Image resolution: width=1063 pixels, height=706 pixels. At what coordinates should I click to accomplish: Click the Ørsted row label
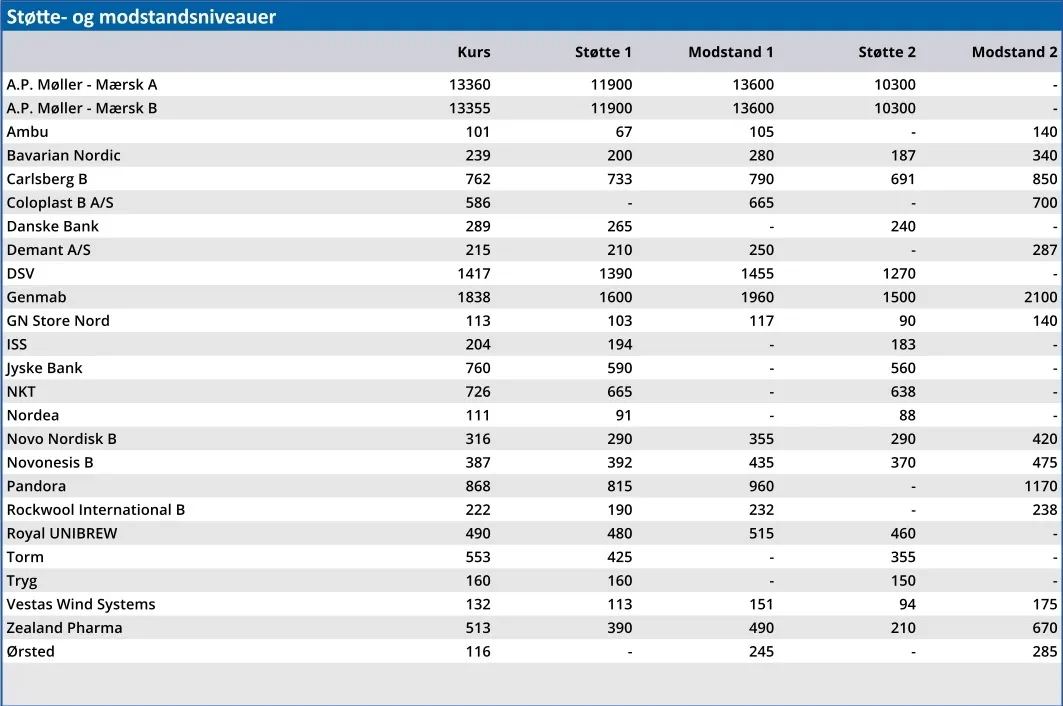(x=31, y=651)
